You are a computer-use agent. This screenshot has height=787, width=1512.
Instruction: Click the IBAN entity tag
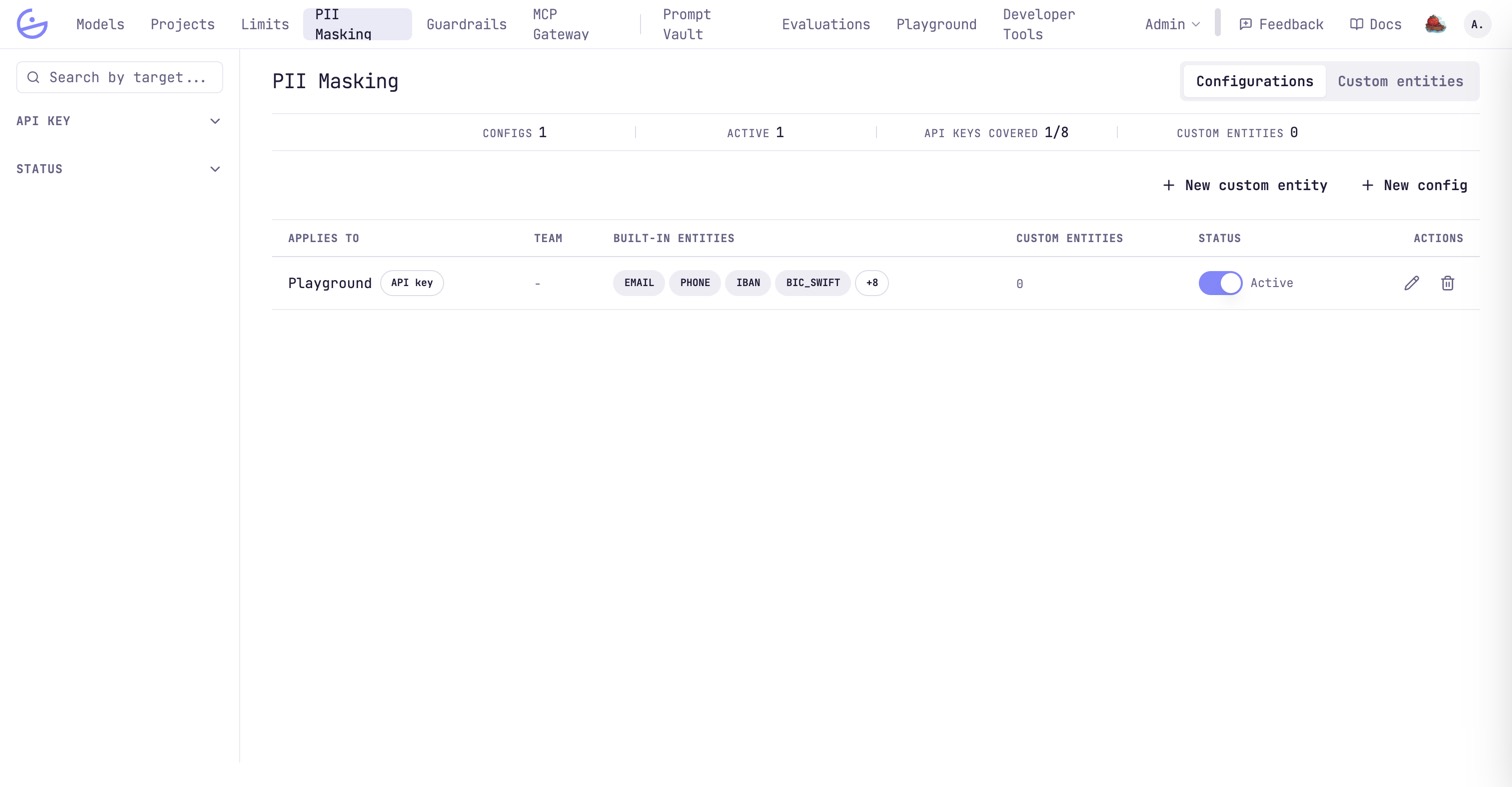748,283
